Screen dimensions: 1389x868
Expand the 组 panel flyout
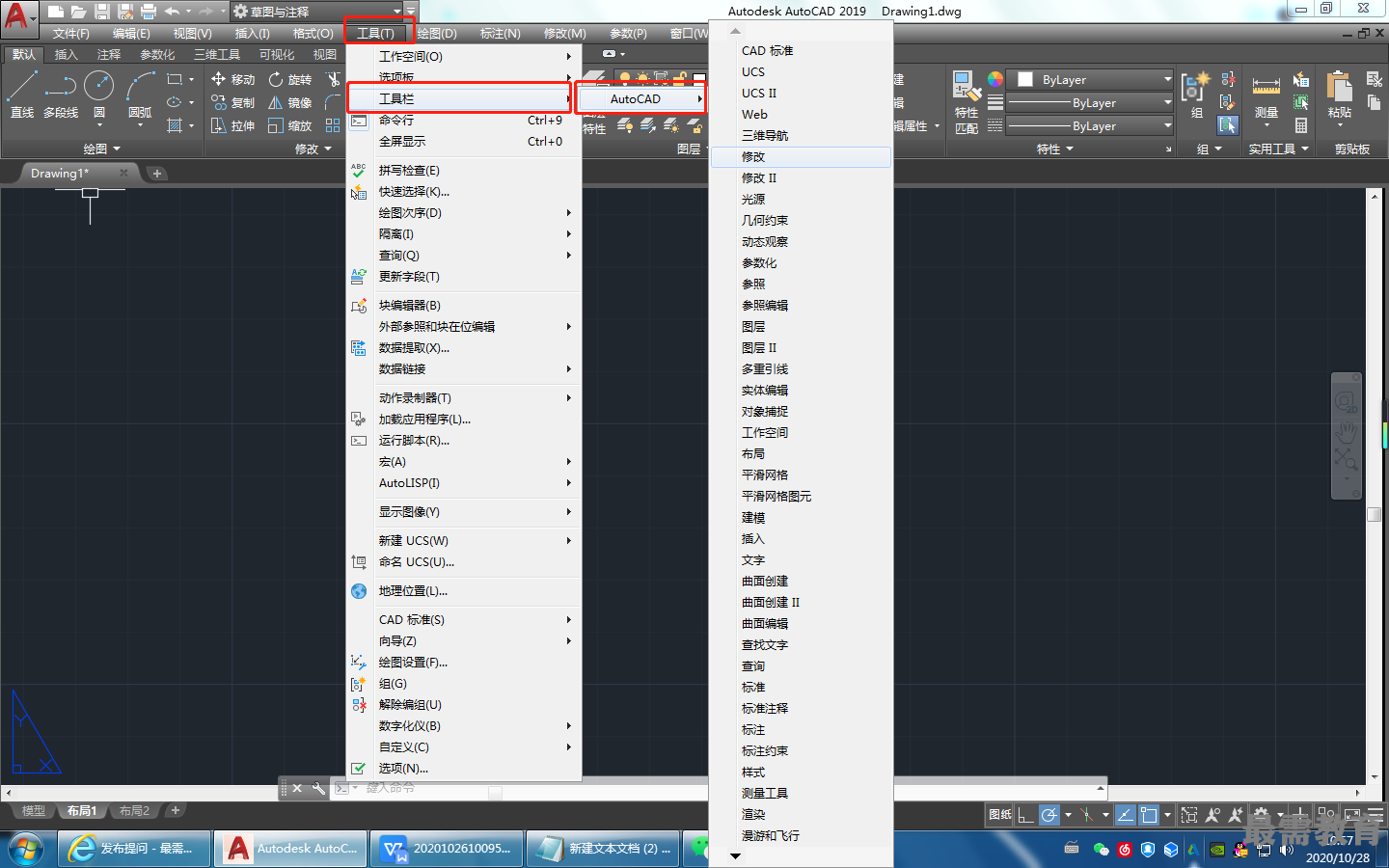[x=1210, y=149]
